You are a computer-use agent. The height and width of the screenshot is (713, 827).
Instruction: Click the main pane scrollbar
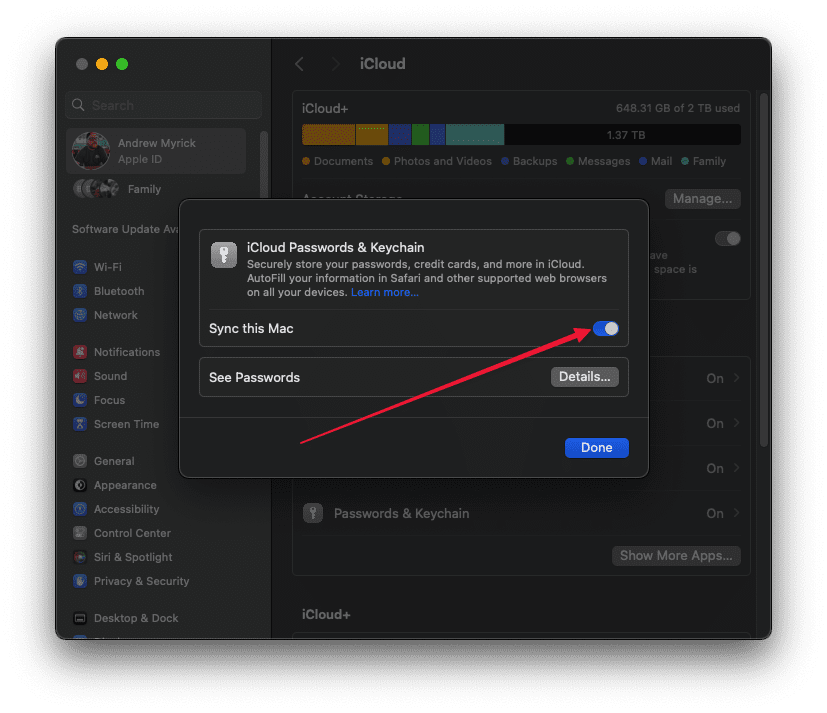(764, 270)
